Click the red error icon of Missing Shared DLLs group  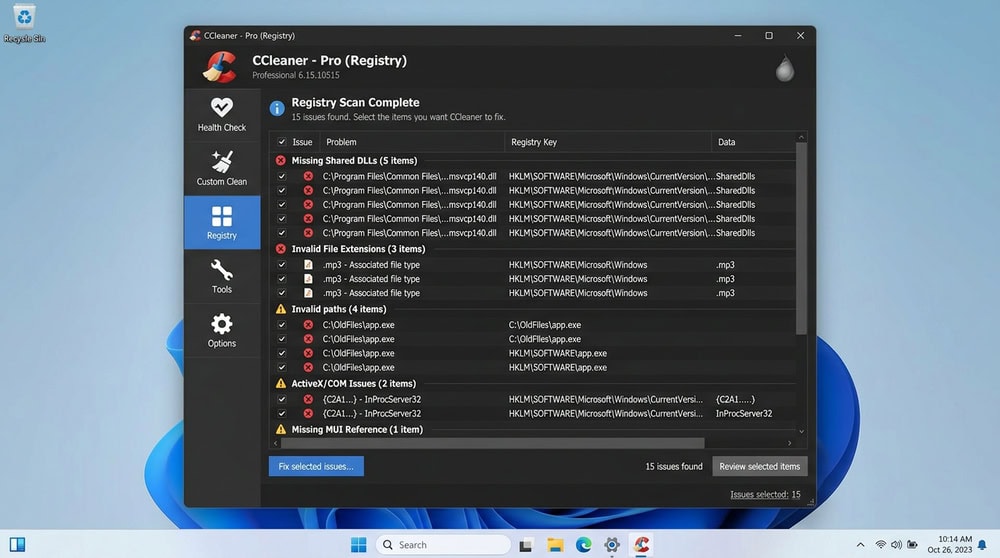coord(281,161)
